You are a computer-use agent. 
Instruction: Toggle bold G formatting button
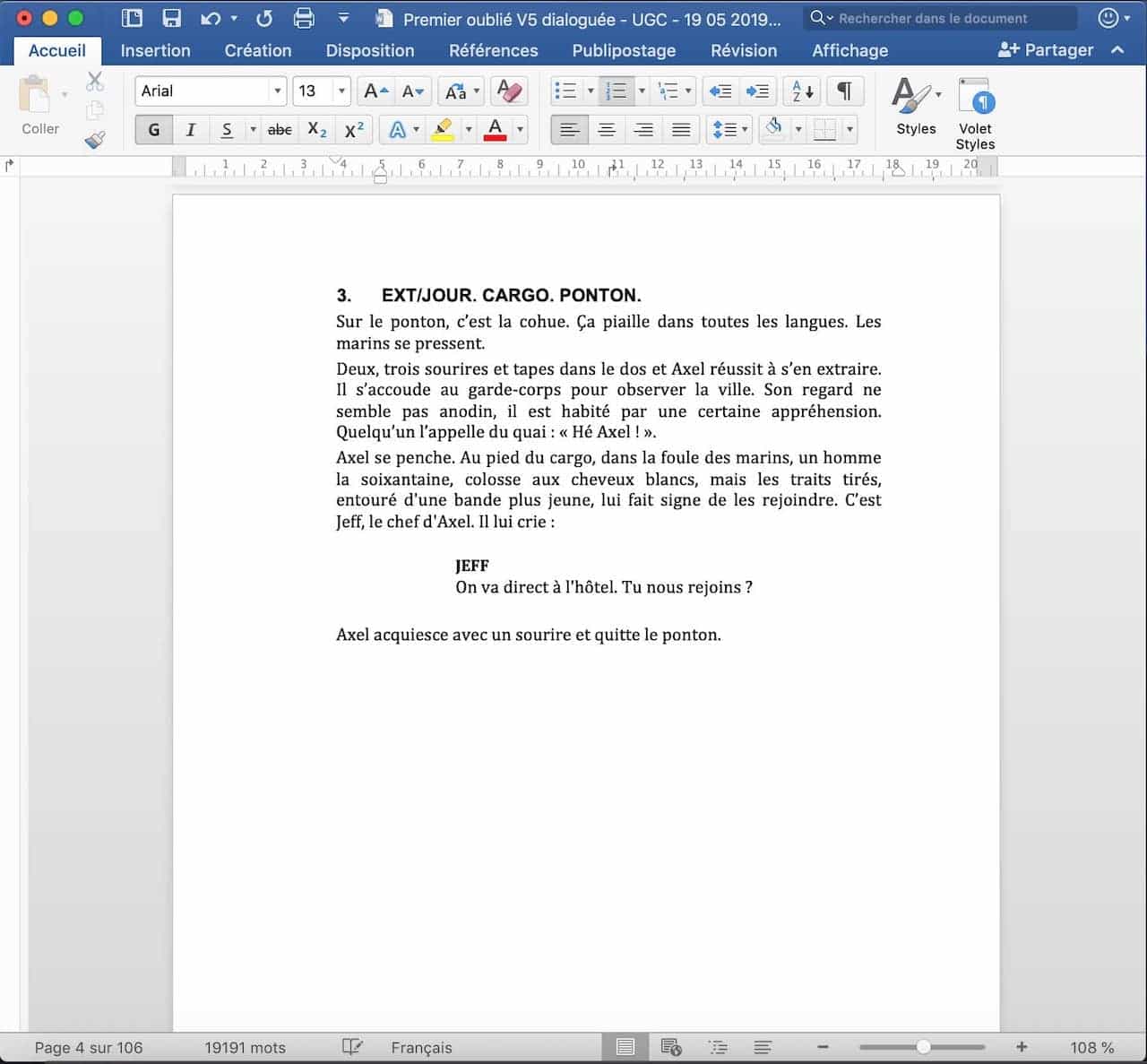point(154,130)
